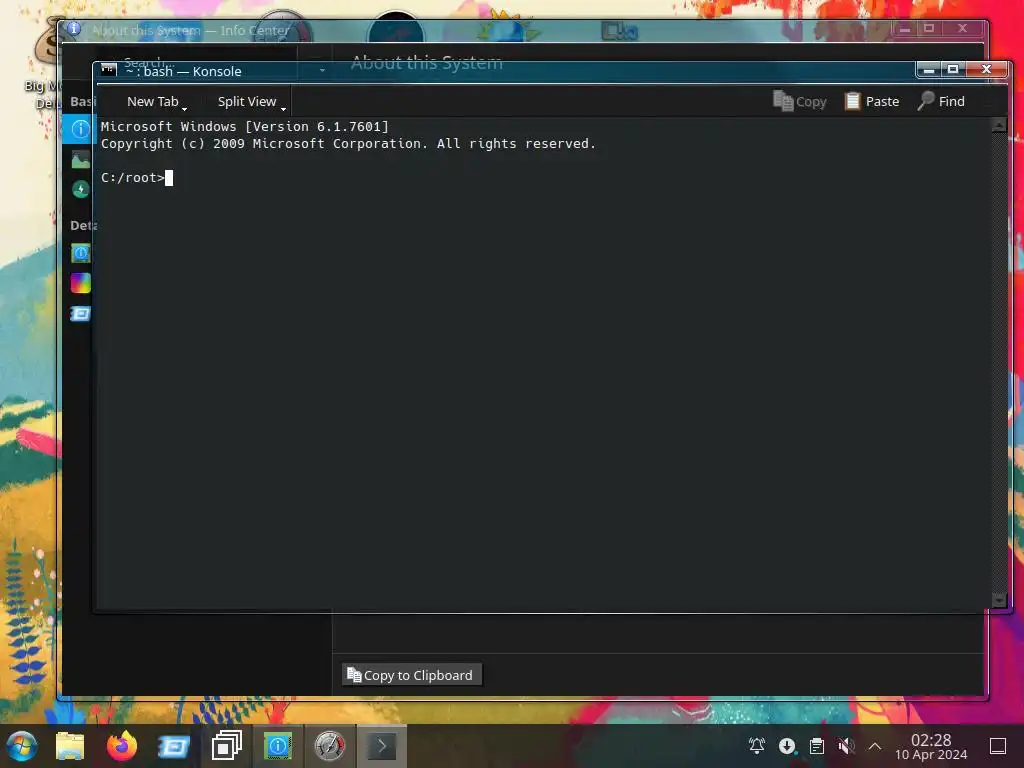Open the file manager from taskbar
The width and height of the screenshot is (1024, 768).
70,746
